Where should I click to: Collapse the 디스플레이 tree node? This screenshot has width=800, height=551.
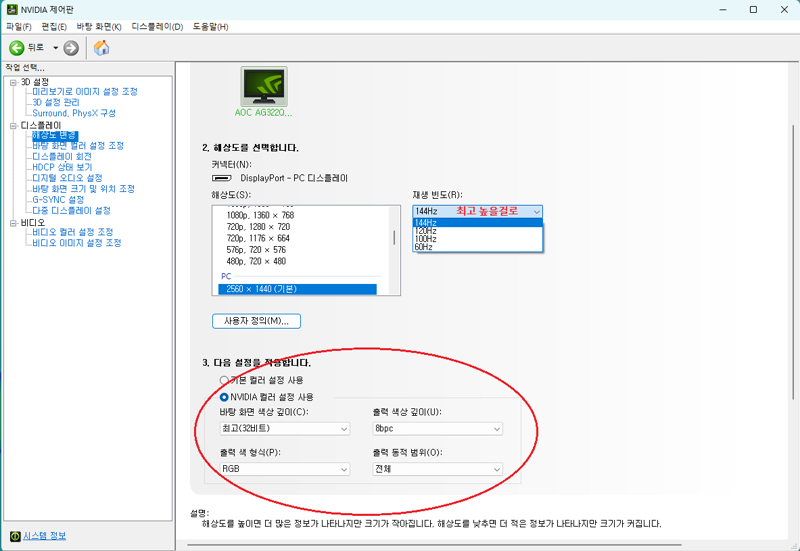pyautogui.click(x=14, y=126)
